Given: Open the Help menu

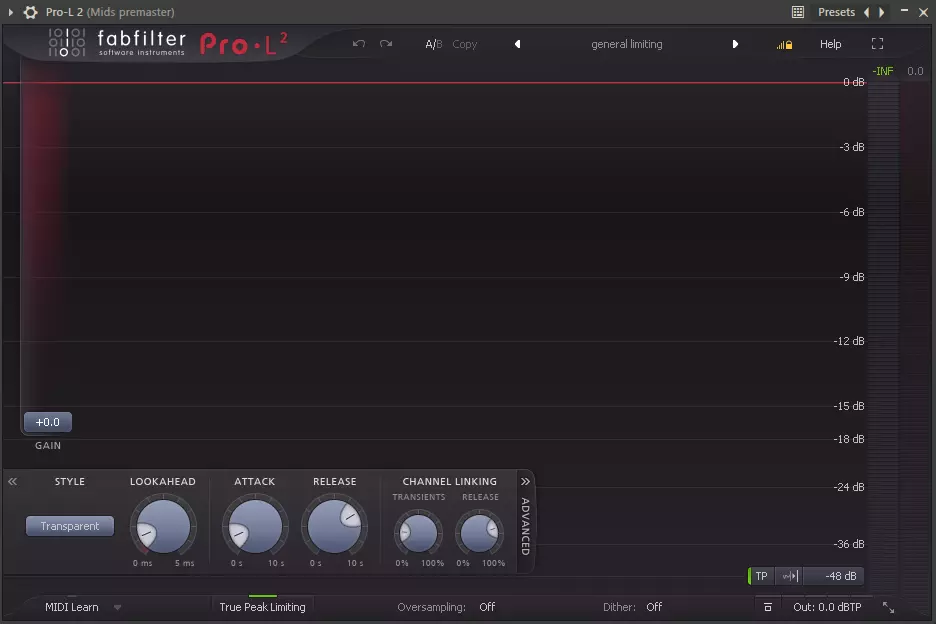Looking at the screenshot, I should tap(830, 44).
